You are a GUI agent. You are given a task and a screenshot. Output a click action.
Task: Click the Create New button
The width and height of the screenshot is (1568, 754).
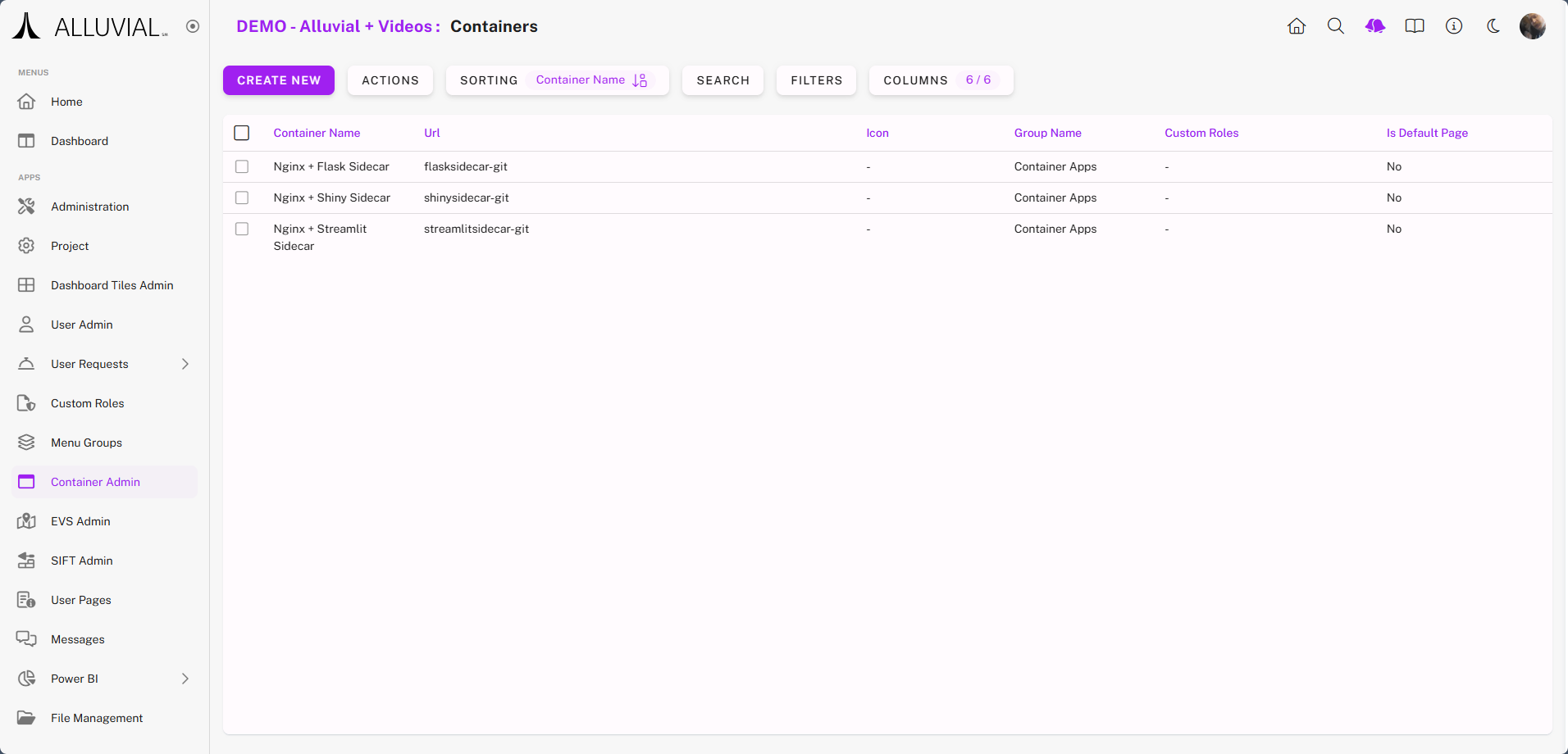click(x=279, y=80)
